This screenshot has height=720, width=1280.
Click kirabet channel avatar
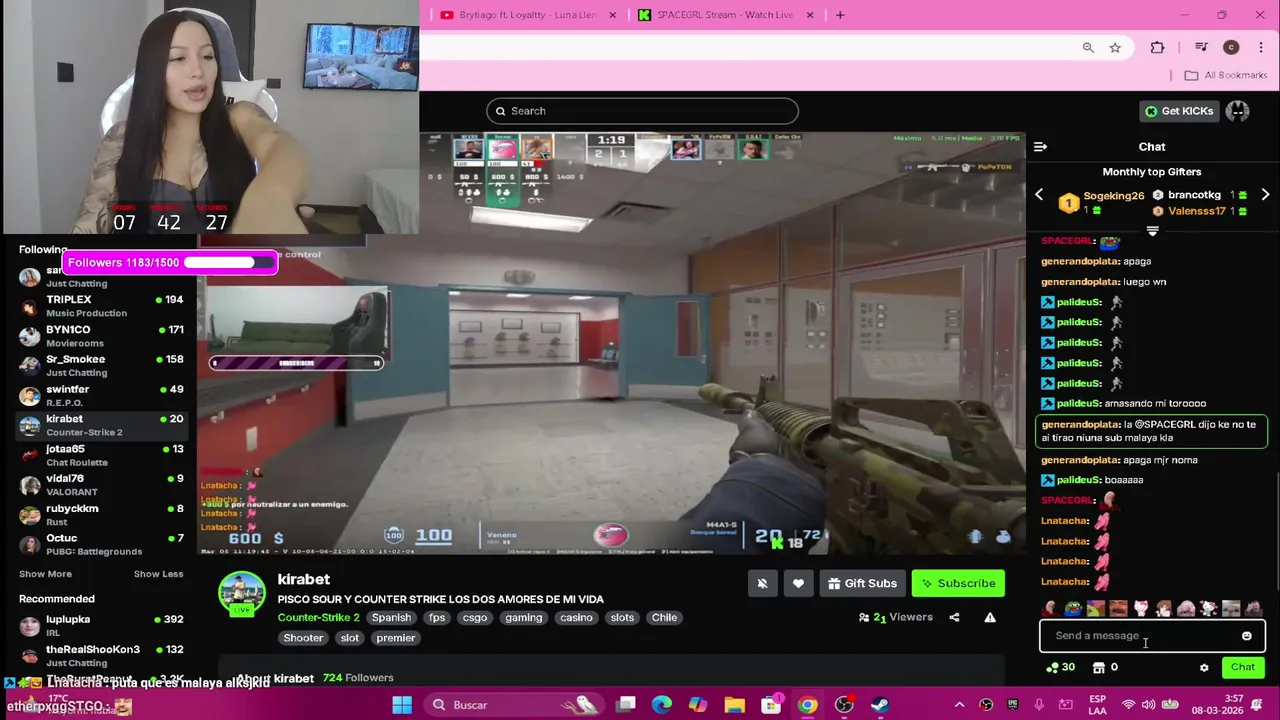[242, 594]
